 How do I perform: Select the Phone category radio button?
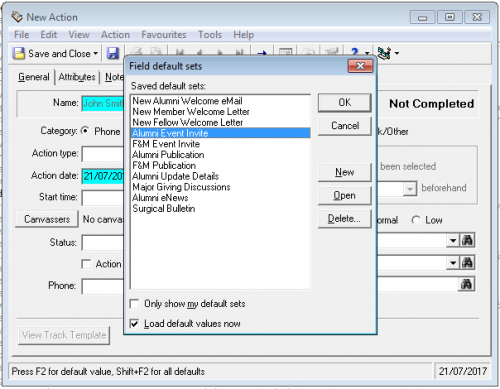point(85,131)
